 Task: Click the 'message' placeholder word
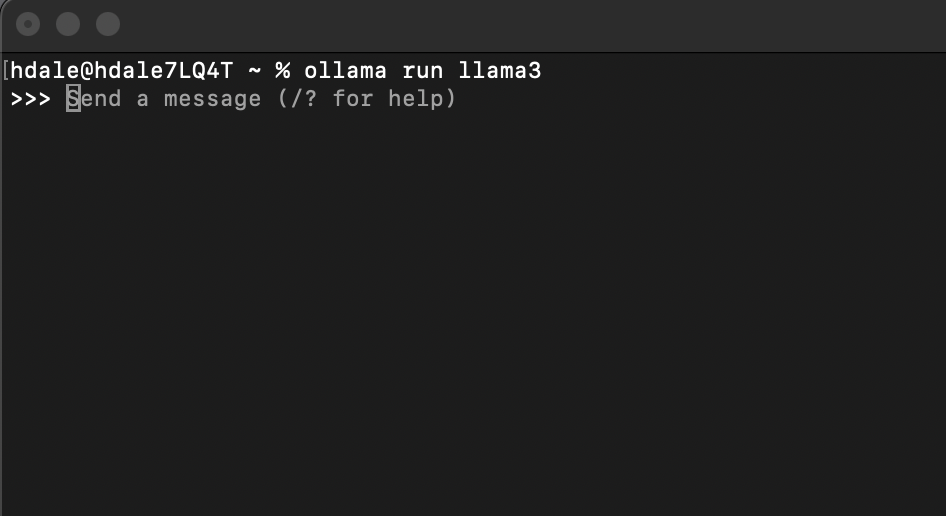tap(212, 98)
